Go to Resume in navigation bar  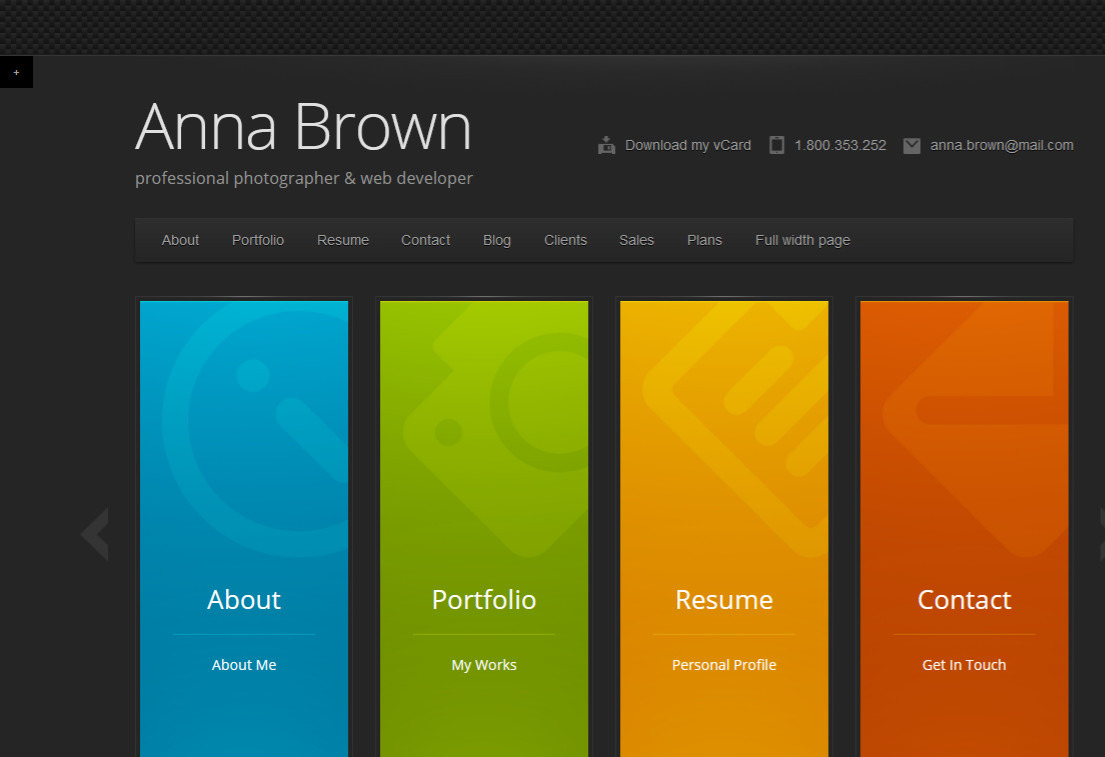pos(343,240)
